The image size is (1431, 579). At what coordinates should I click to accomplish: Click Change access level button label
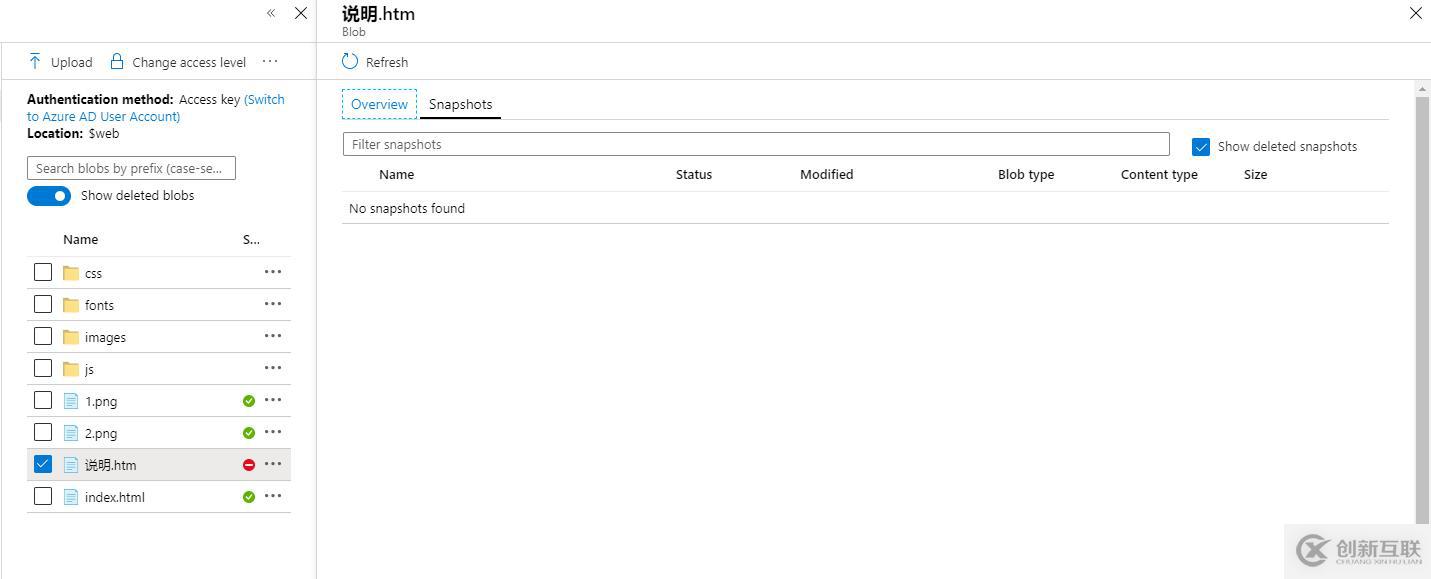point(189,62)
